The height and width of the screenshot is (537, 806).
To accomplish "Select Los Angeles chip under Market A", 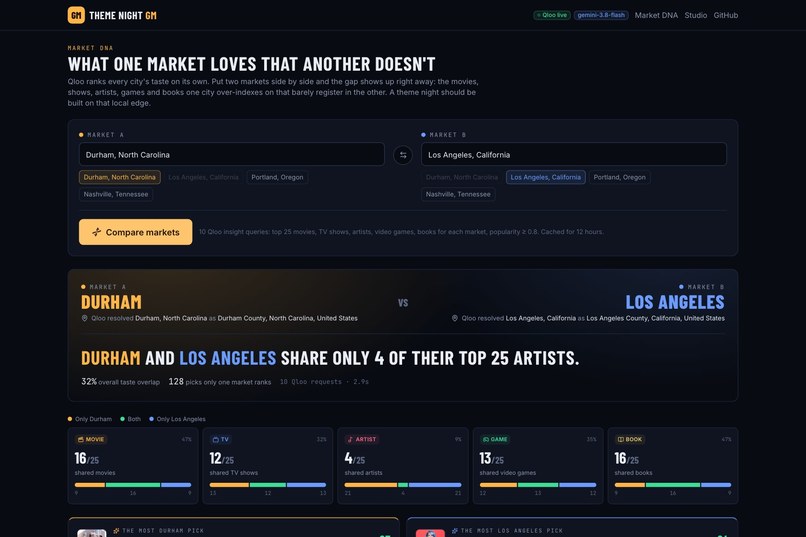I will (204, 177).
